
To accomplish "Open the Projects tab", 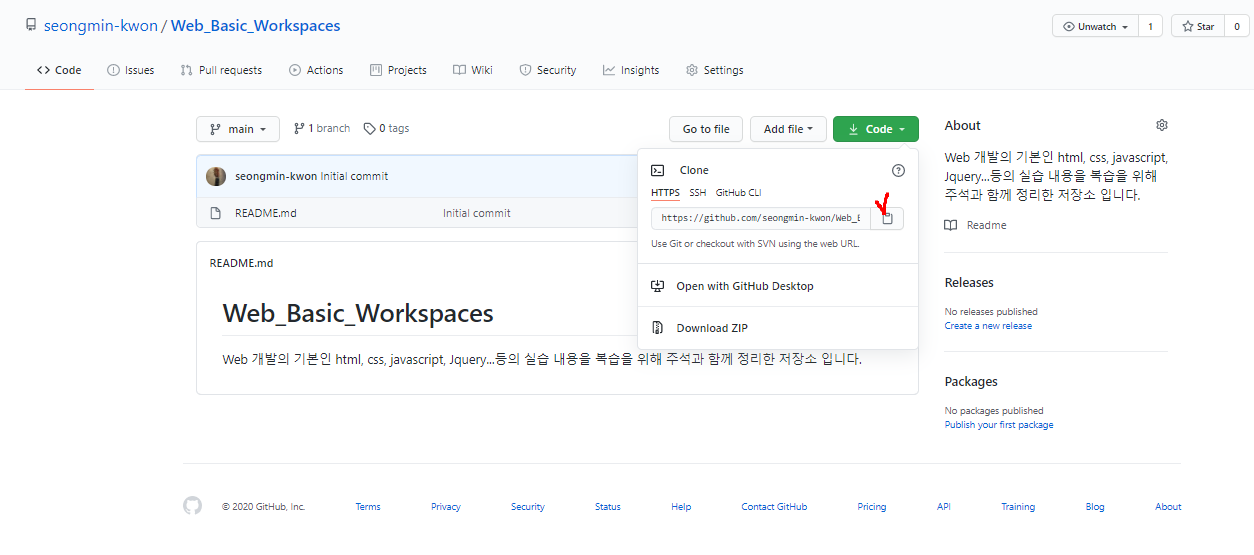I will [x=398, y=70].
